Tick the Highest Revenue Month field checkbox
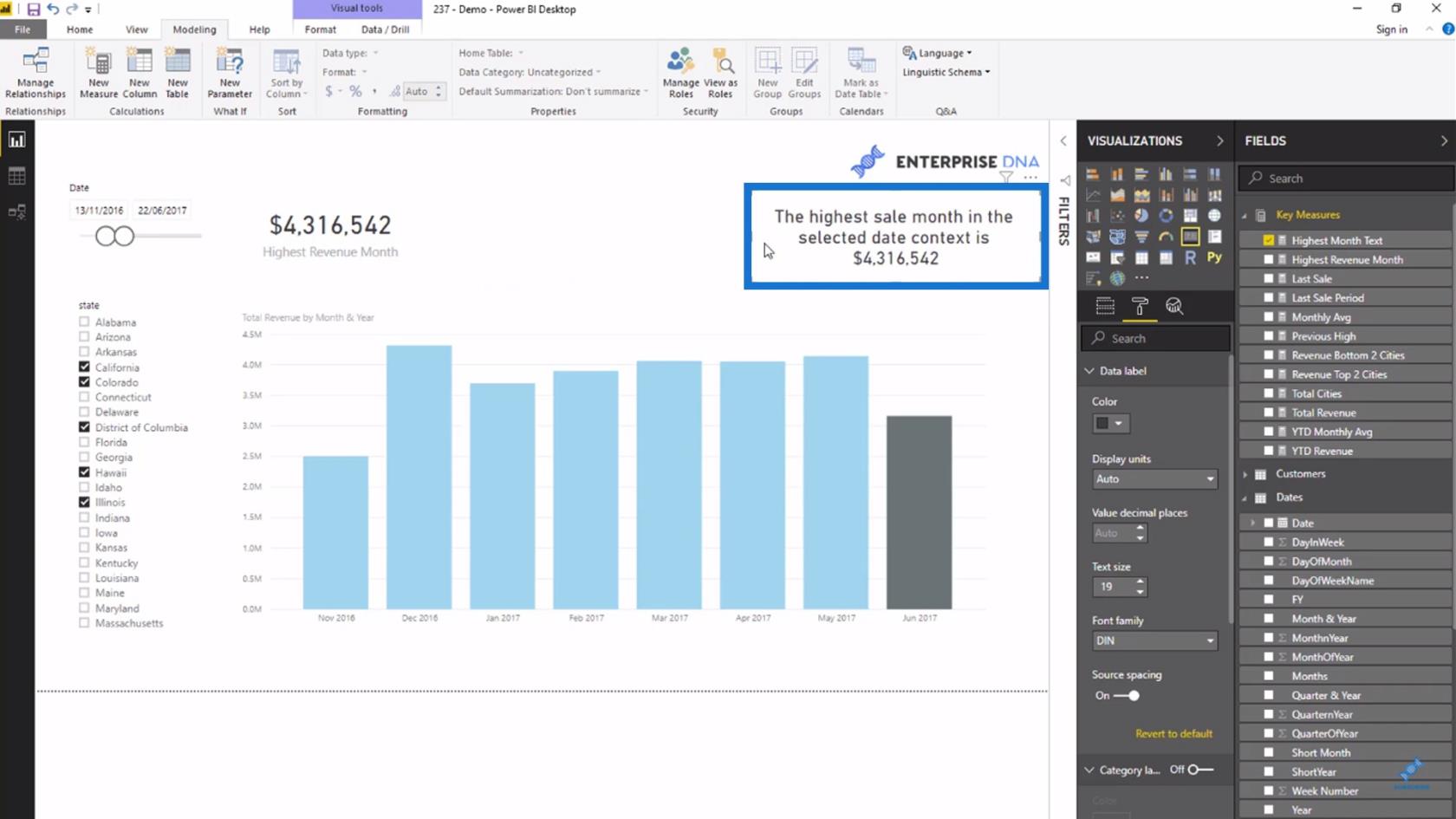Viewport: 1456px width, 819px height. point(1269,259)
